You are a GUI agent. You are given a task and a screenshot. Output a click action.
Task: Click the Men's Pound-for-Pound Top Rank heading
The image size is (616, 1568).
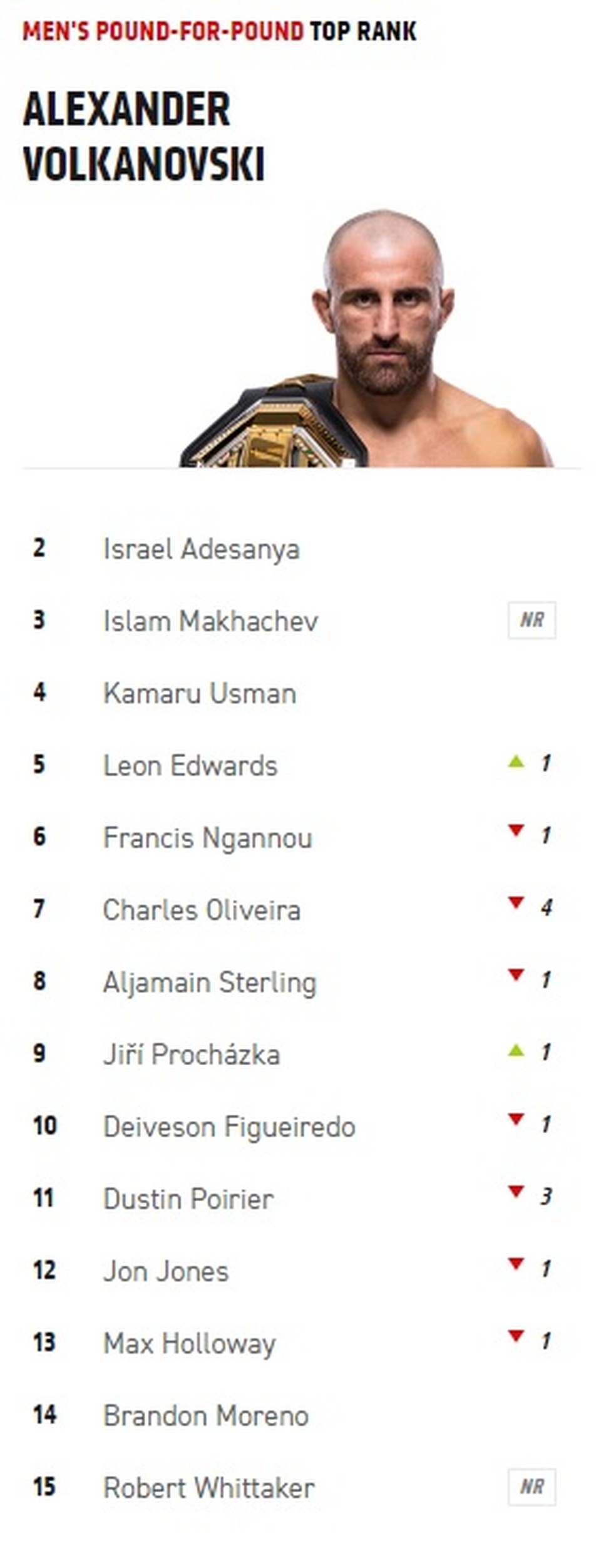219,31
